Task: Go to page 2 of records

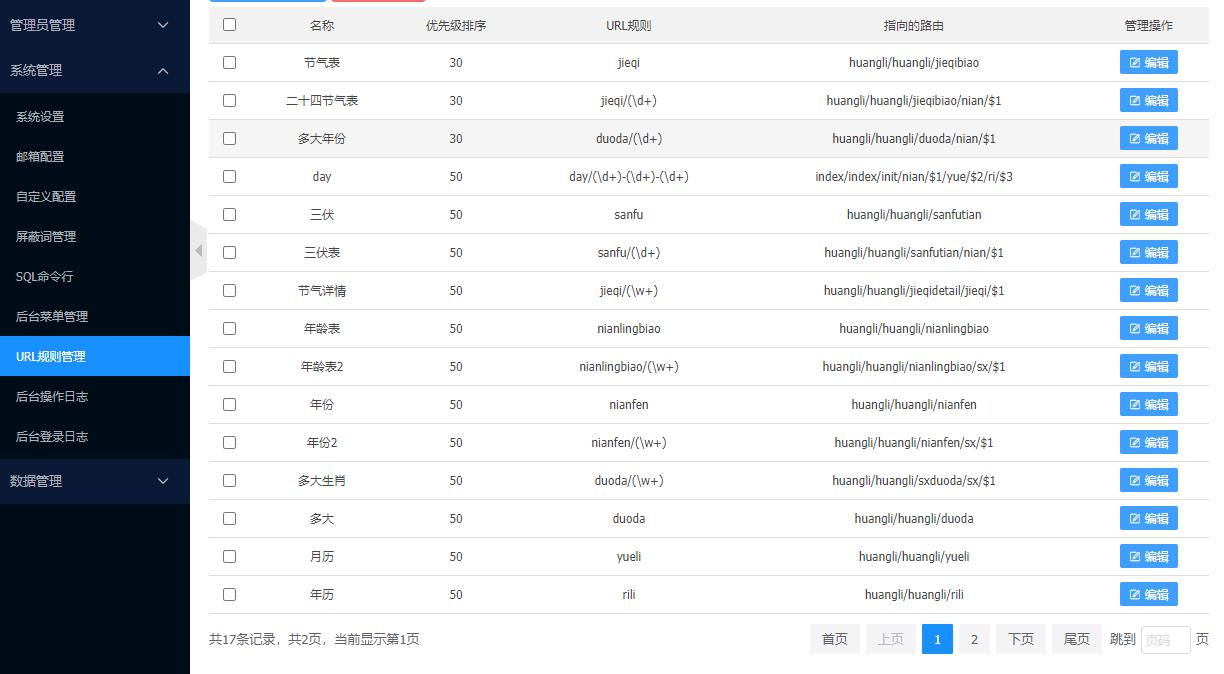Action: click(974, 640)
